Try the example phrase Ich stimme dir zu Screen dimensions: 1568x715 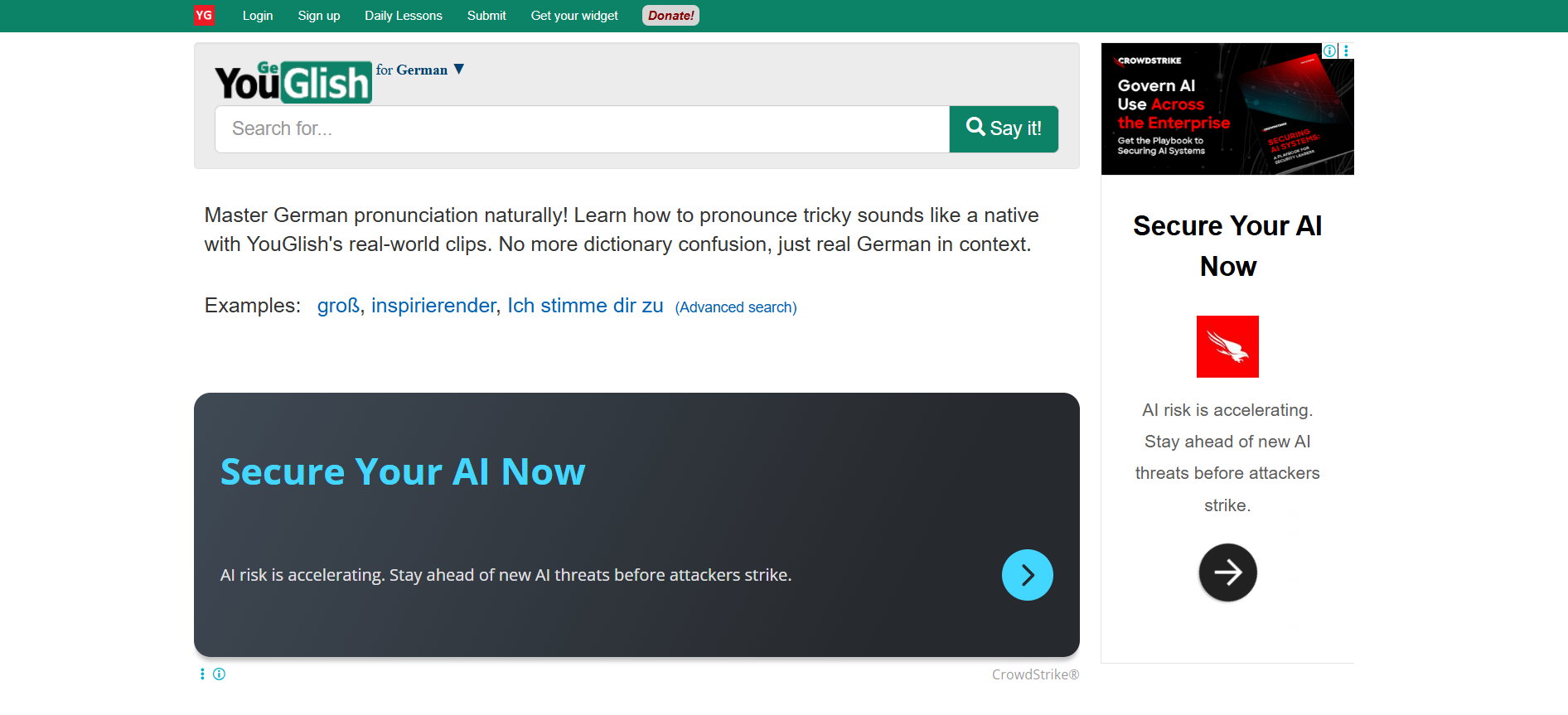[585, 306]
